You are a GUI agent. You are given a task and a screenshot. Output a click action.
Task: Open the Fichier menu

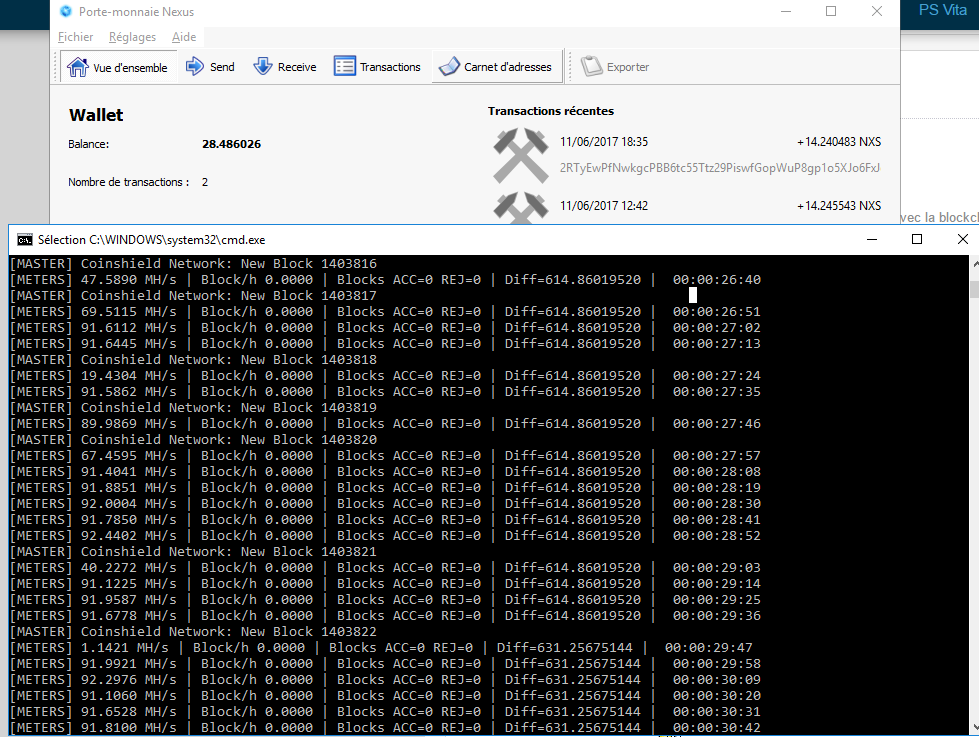tap(75, 37)
